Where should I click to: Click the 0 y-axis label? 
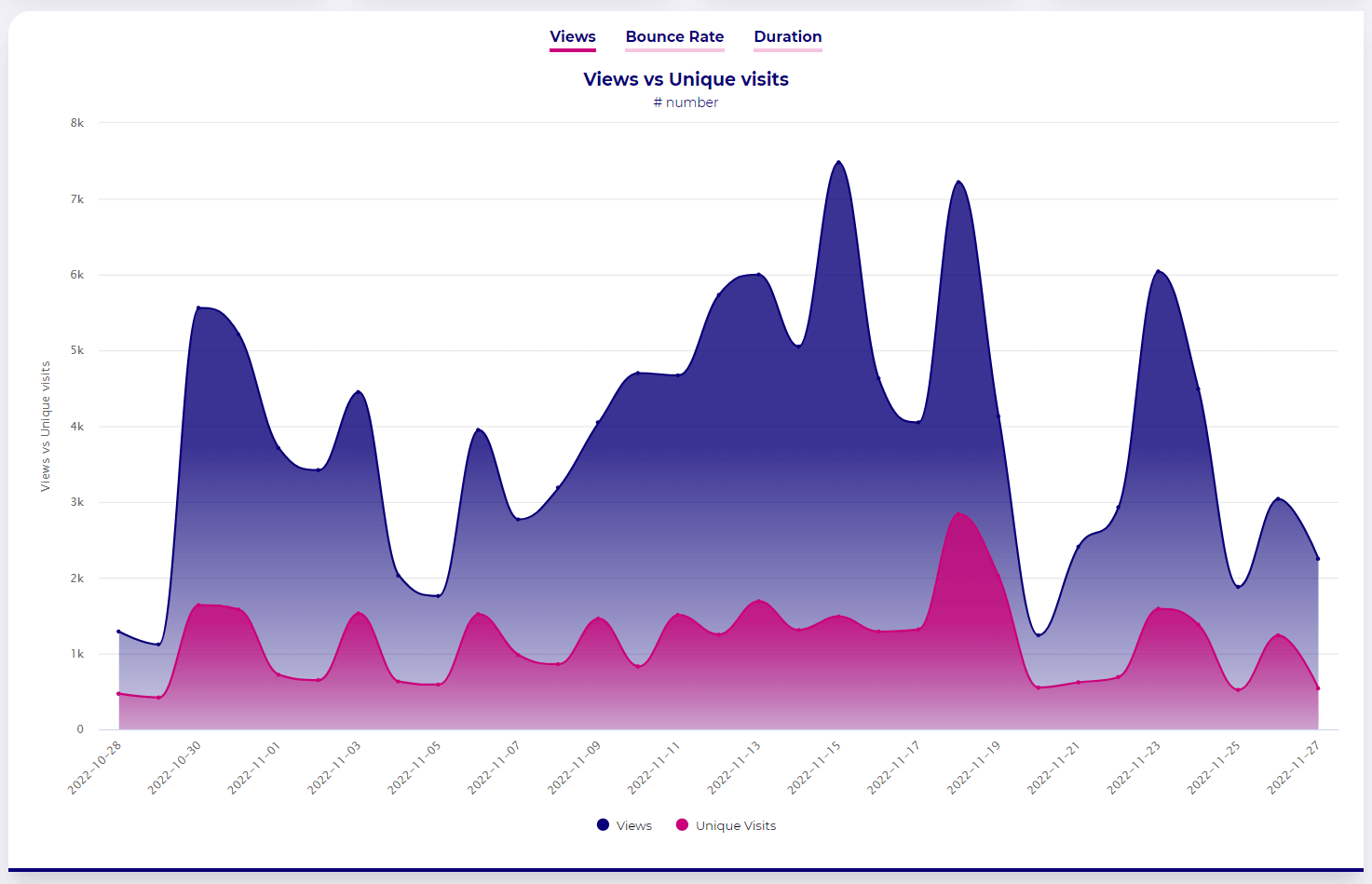pos(80,729)
